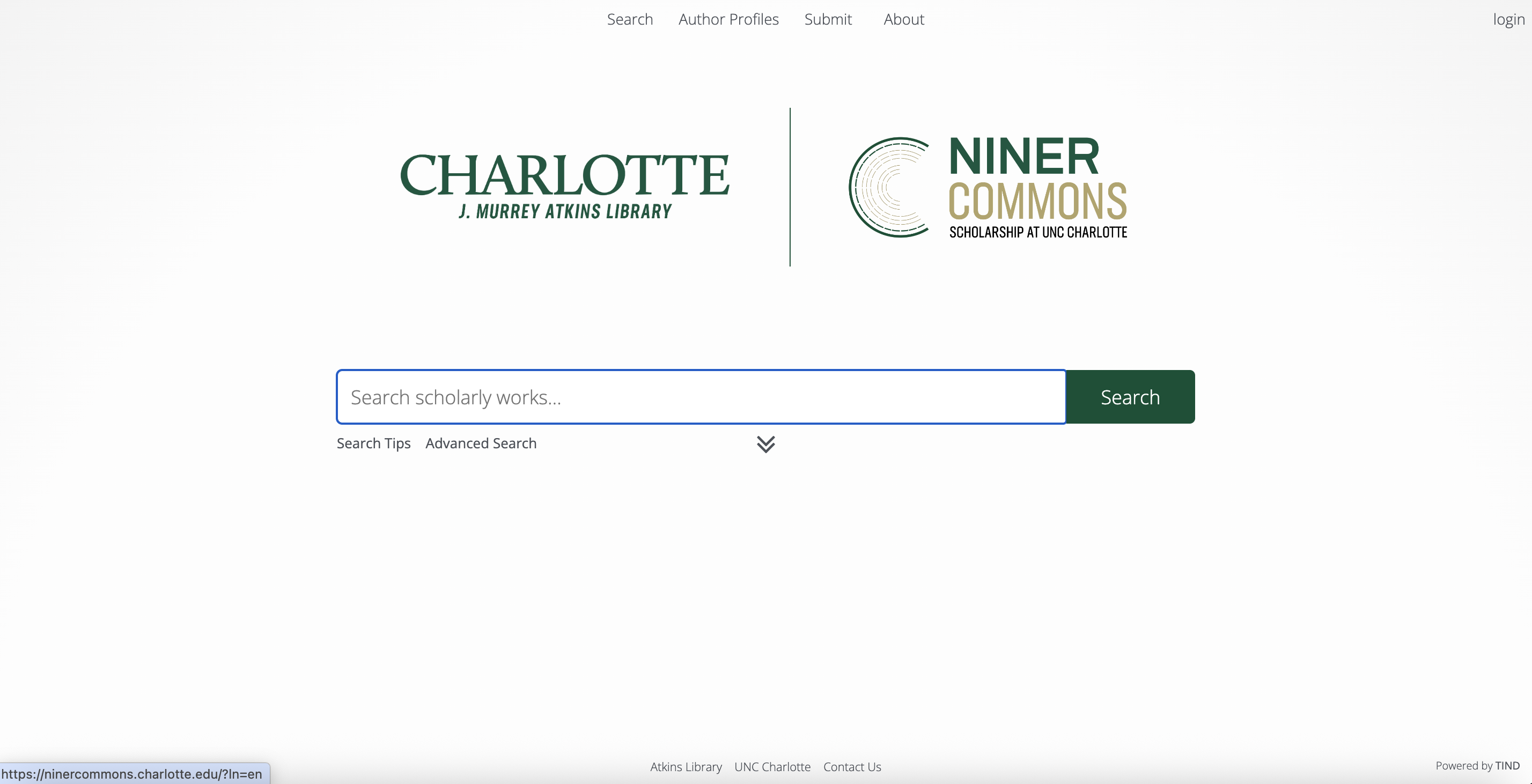The height and width of the screenshot is (784, 1532).
Task: Open the UNC Charlotte footer link
Action: tap(772, 767)
